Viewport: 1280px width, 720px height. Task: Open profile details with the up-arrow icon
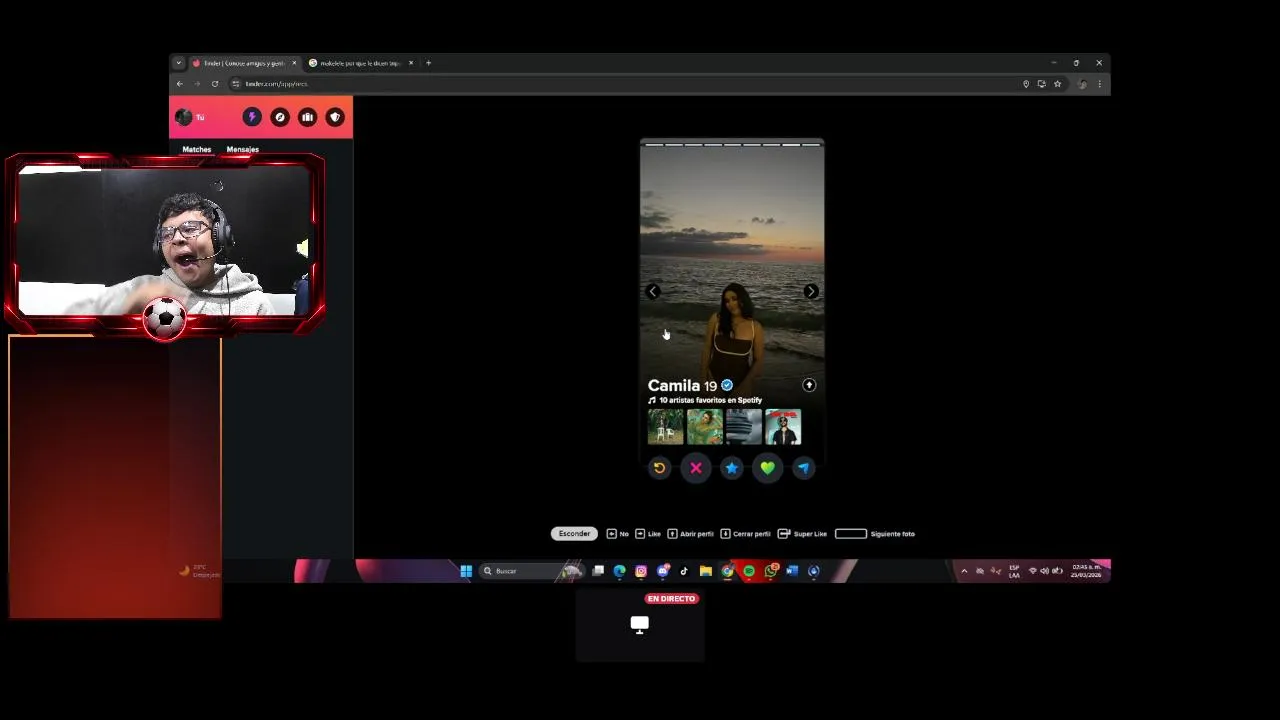pos(809,385)
